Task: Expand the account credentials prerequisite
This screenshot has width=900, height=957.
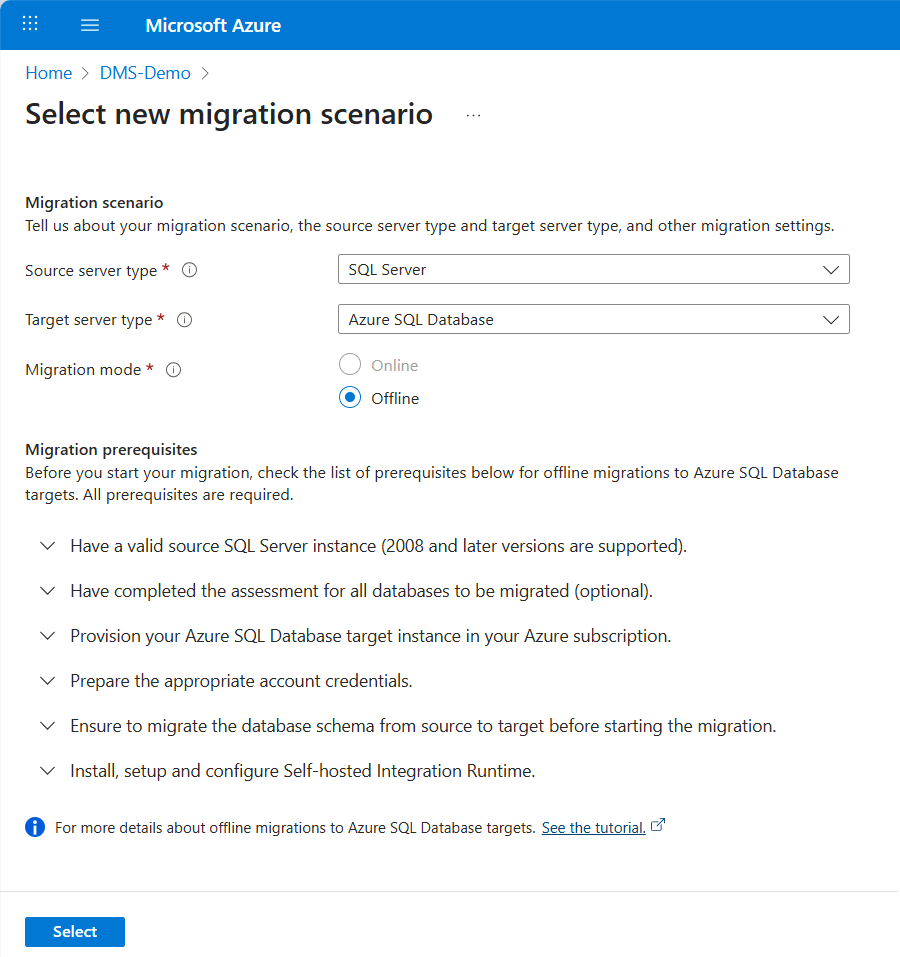Action: click(47, 681)
